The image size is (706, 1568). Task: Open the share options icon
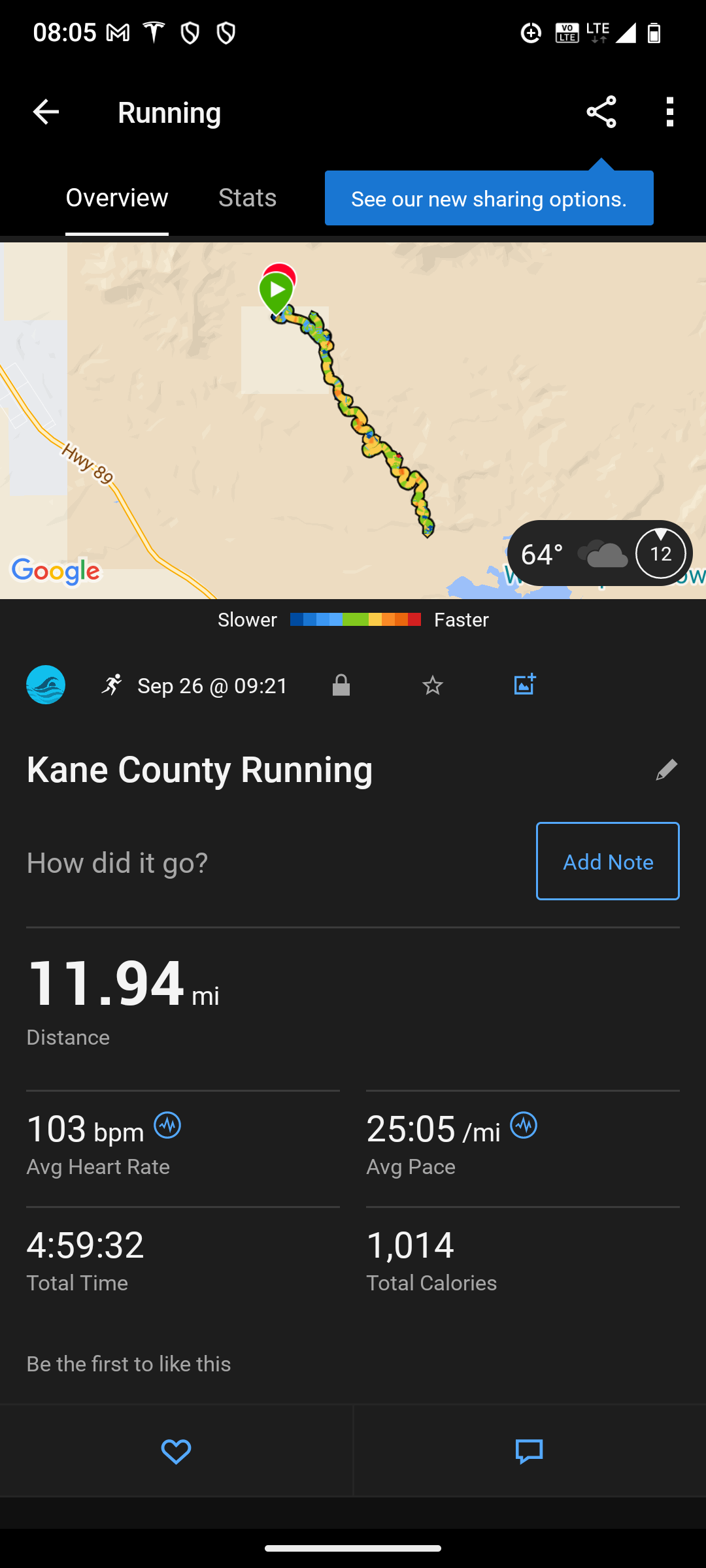click(601, 112)
